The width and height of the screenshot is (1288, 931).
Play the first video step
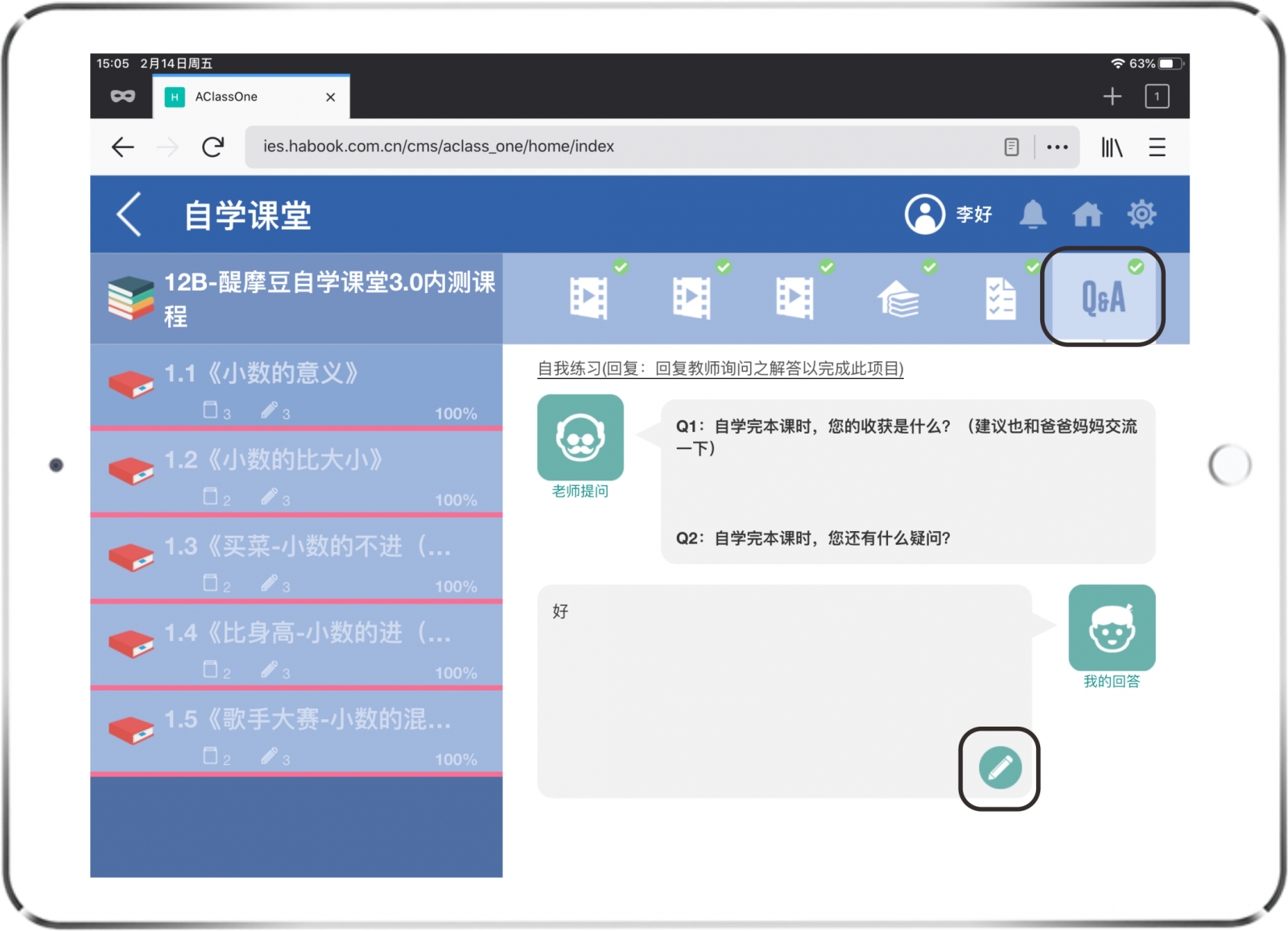point(588,298)
